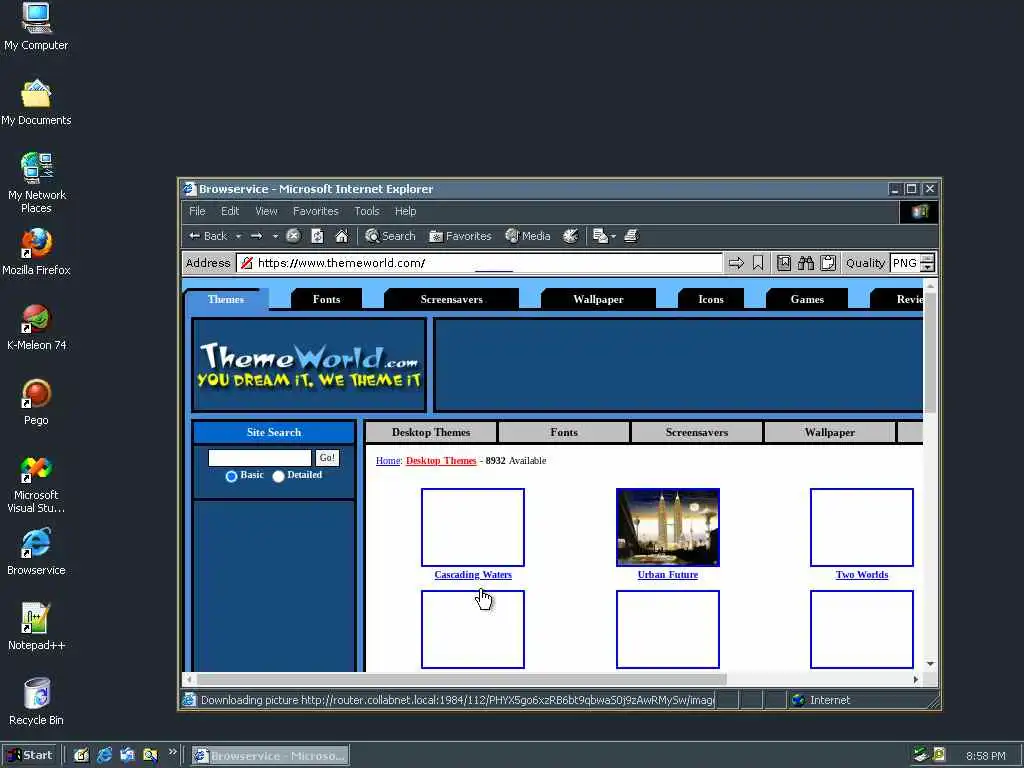Switch to the black Screensavers tab
1024x768 pixels.
point(451,299)
